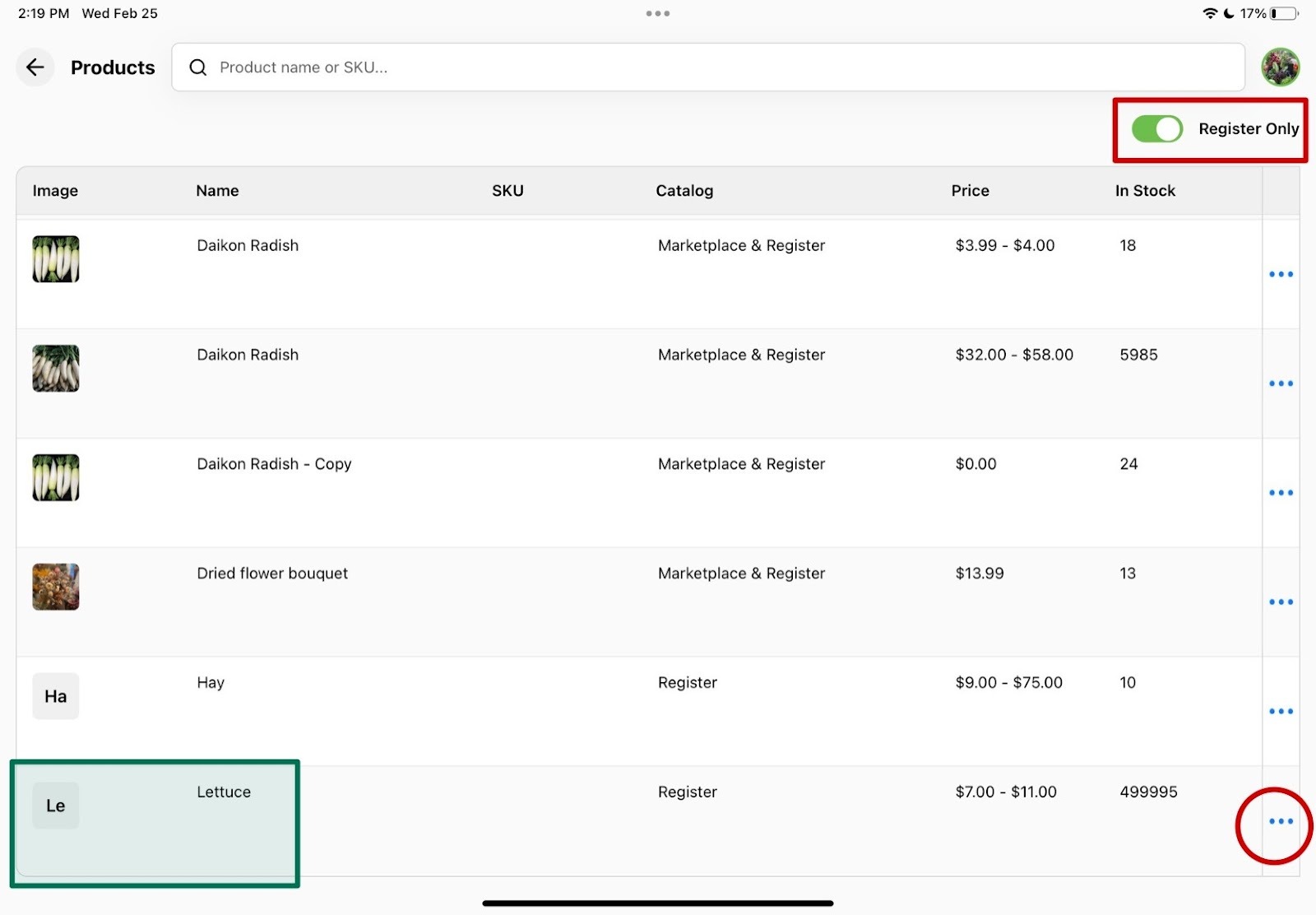Open the user profile avatar
The height and width of the screenshot is (915, 1316).
(1280, 67)
